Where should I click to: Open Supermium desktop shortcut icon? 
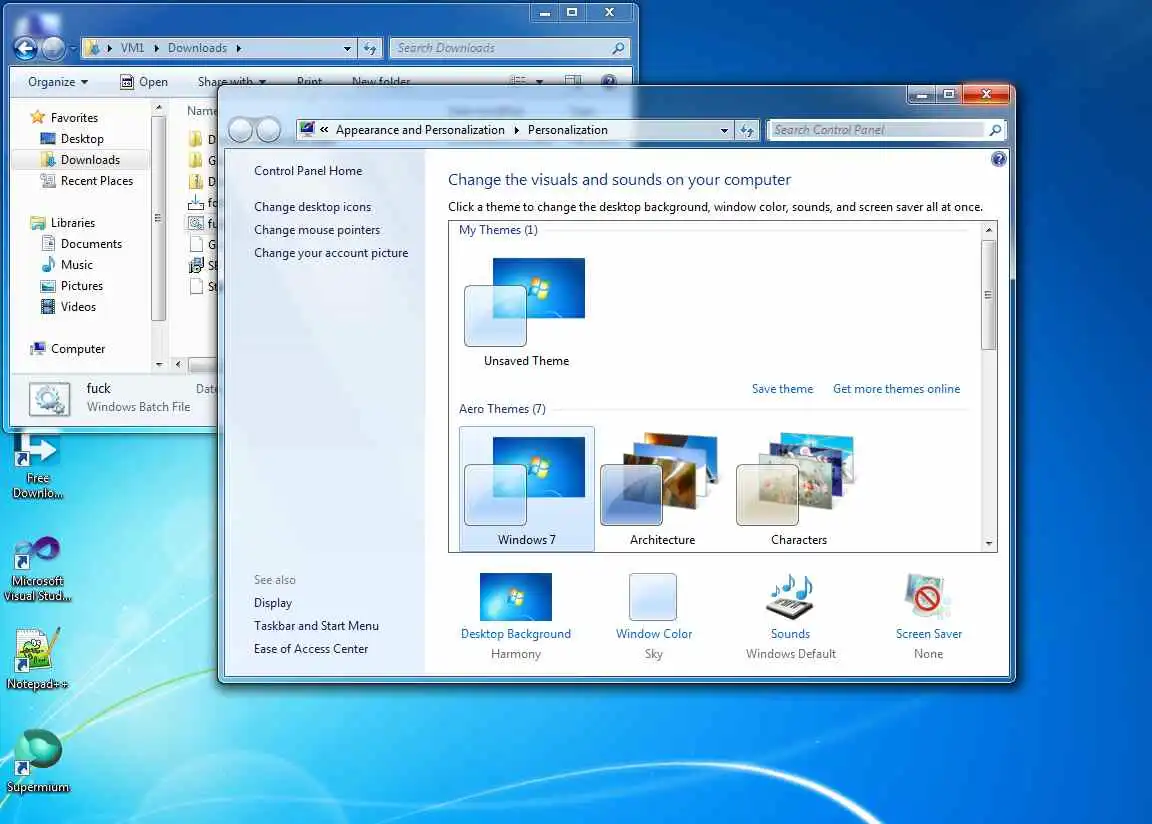[37, 761]
